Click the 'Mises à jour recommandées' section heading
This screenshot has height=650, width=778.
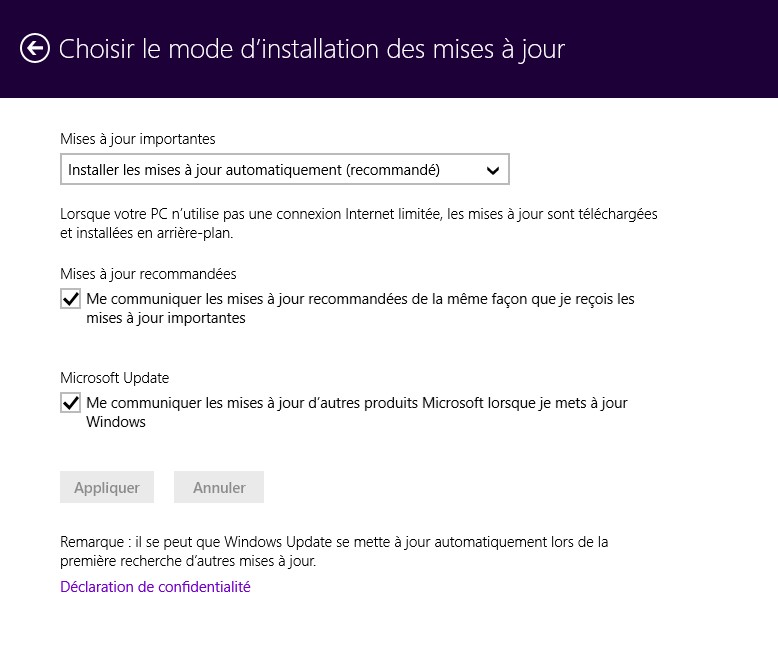(x=148, y=274)
